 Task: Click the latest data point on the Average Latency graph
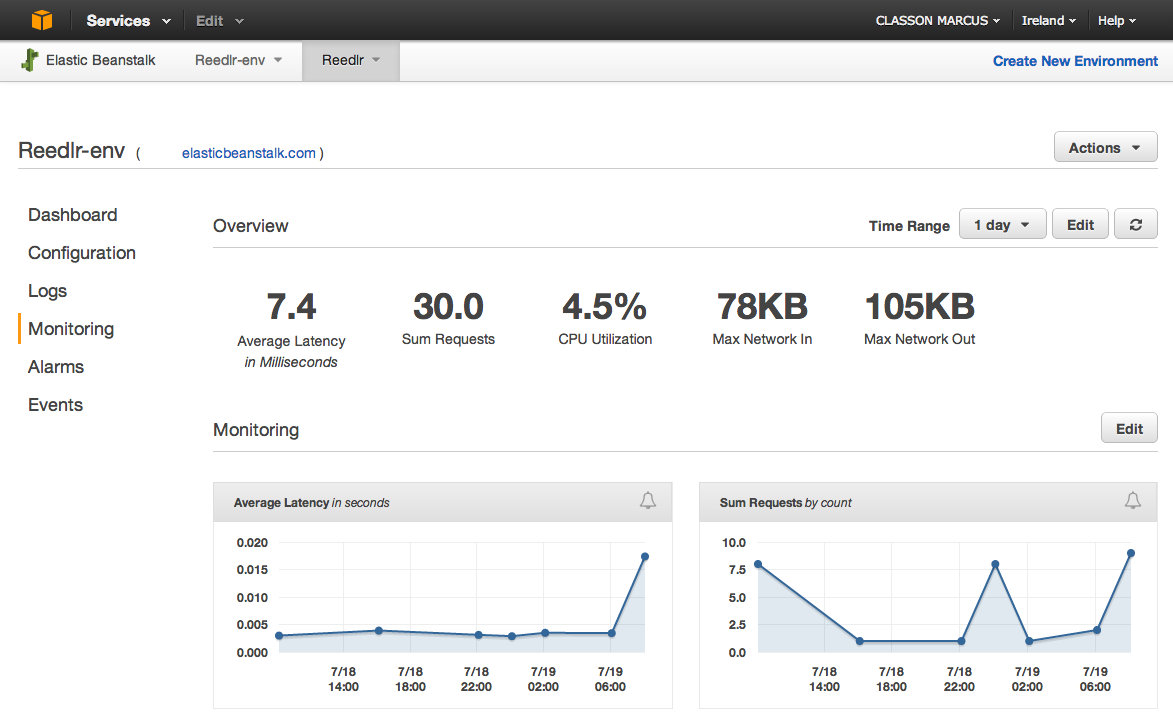(645, 557)
